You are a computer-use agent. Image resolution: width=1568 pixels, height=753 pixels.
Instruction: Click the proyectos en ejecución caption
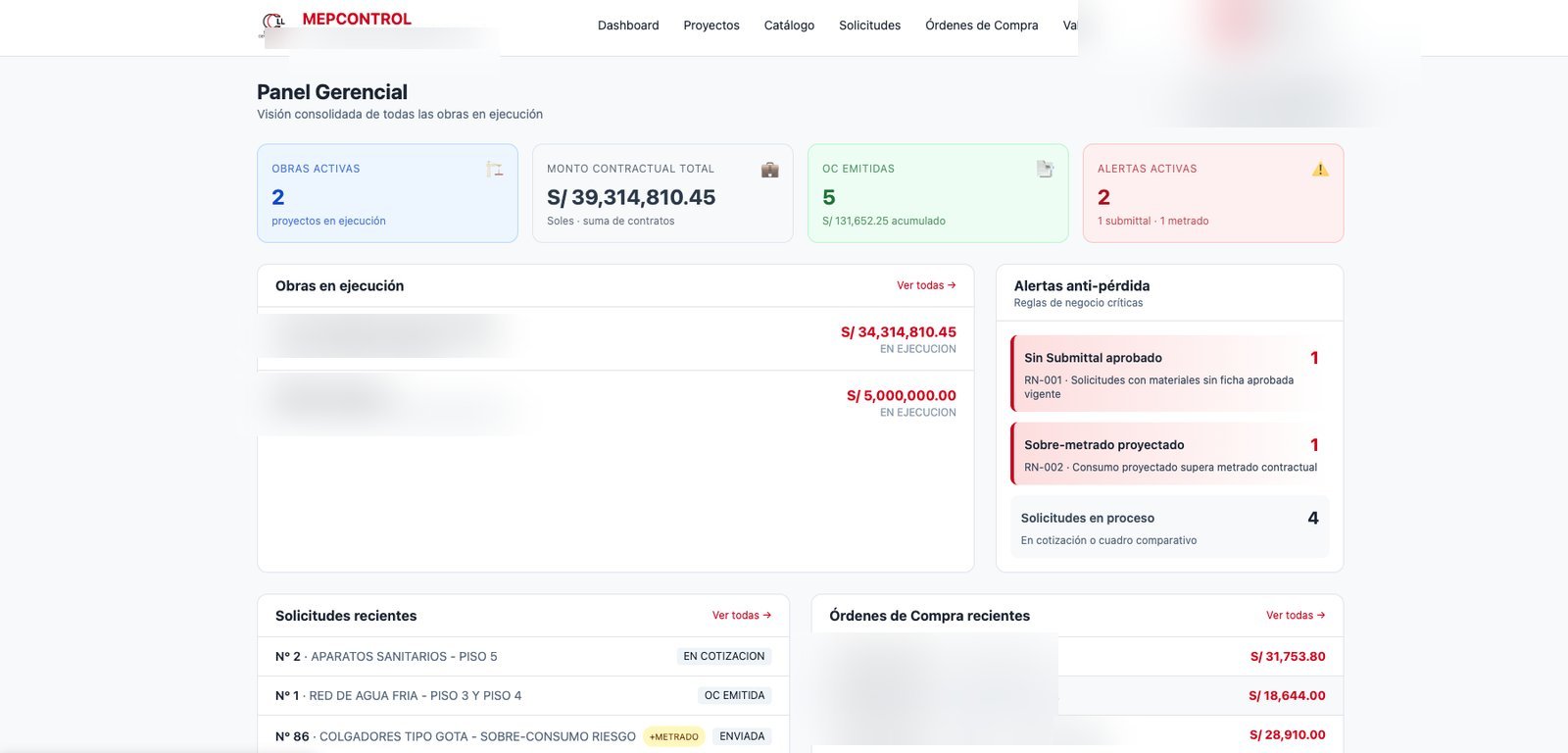click(x=328, y=222)
